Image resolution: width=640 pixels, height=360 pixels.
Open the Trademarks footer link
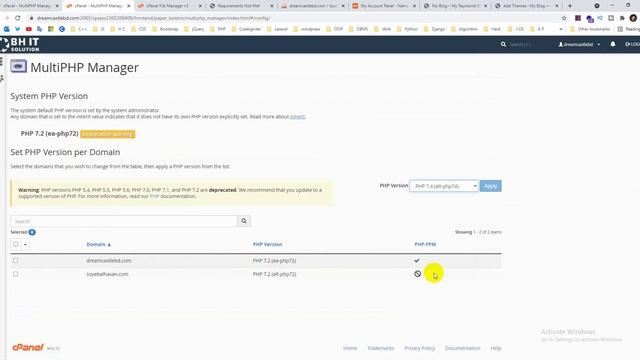coord(380,348)
